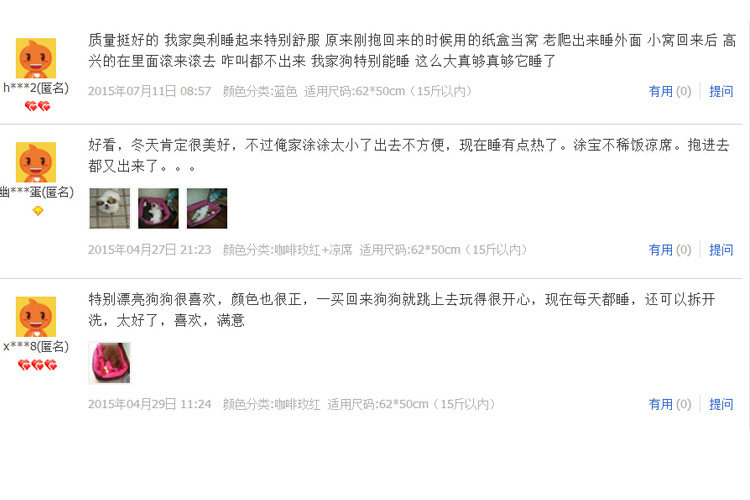Mark the 04月29日 review as 有用
The image size is (750, 500).
pyautogui.click(x=670, y=404)
